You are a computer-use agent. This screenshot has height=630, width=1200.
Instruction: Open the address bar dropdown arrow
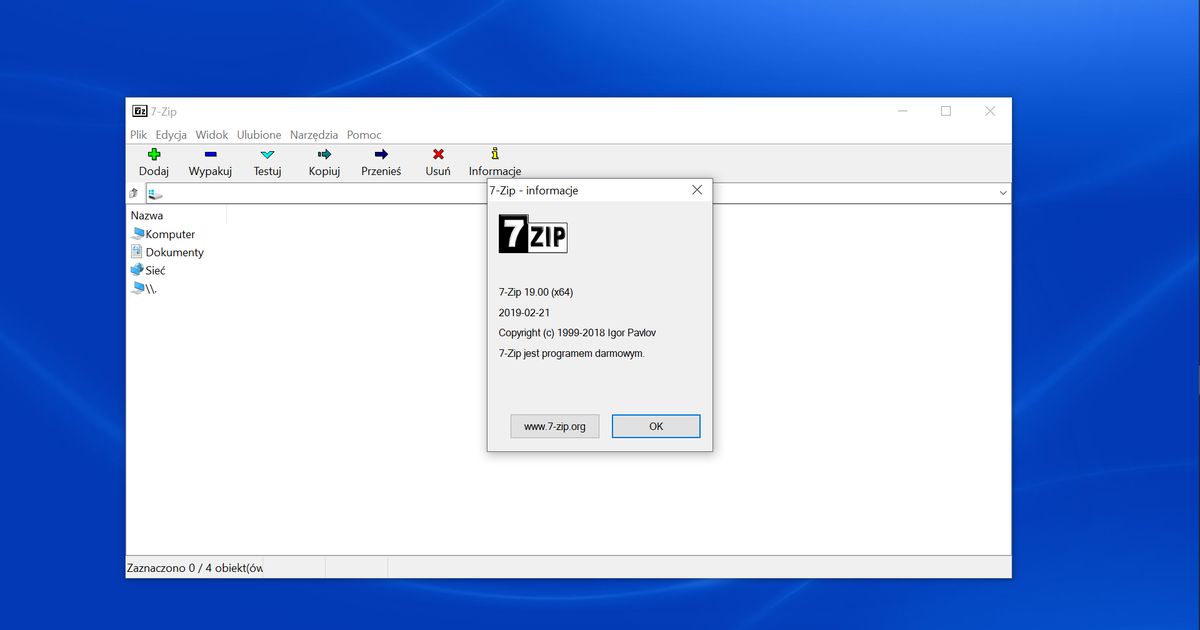click(x=1001, y=193)
